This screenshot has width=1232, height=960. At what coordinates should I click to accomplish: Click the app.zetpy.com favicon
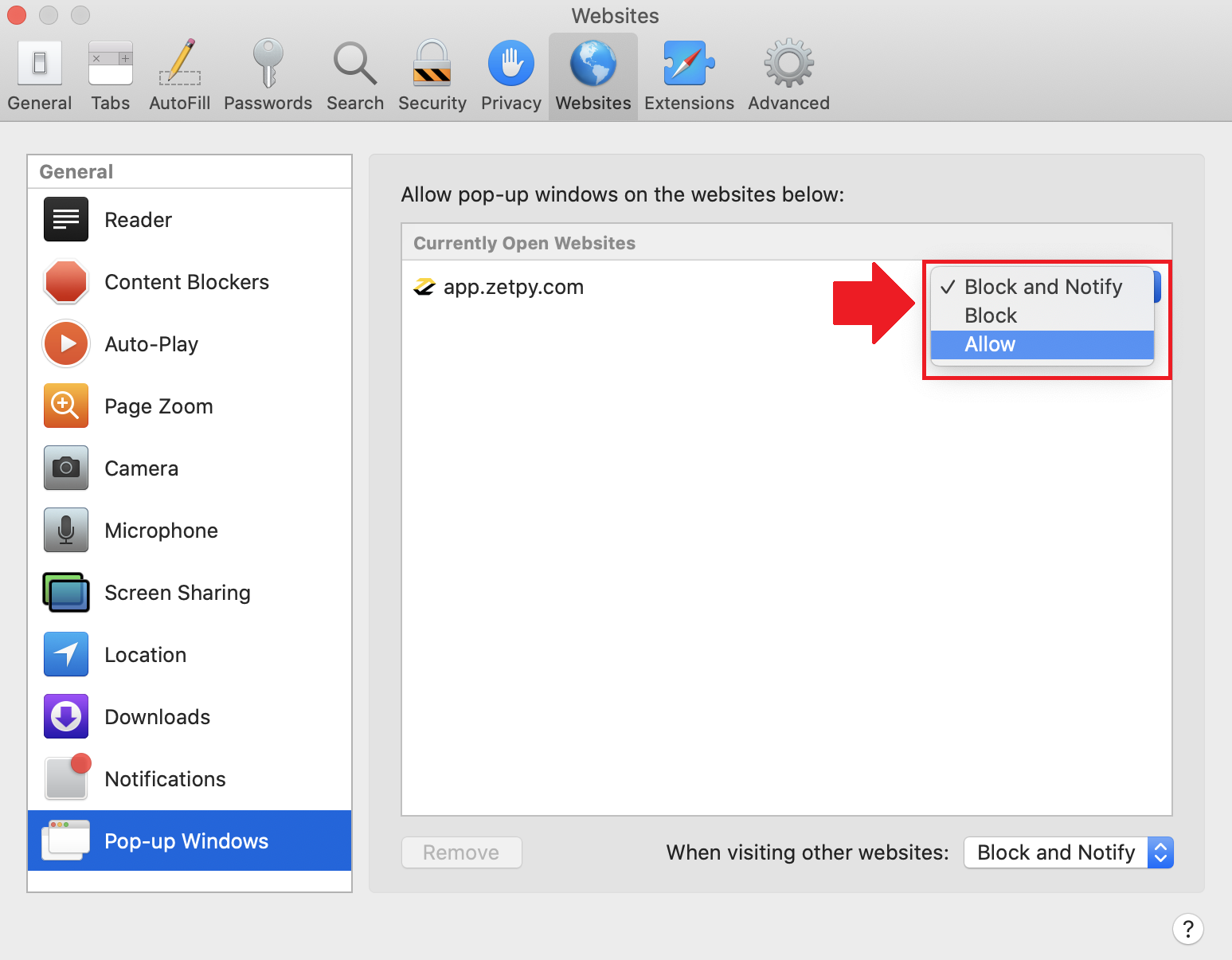coord(424,287)
